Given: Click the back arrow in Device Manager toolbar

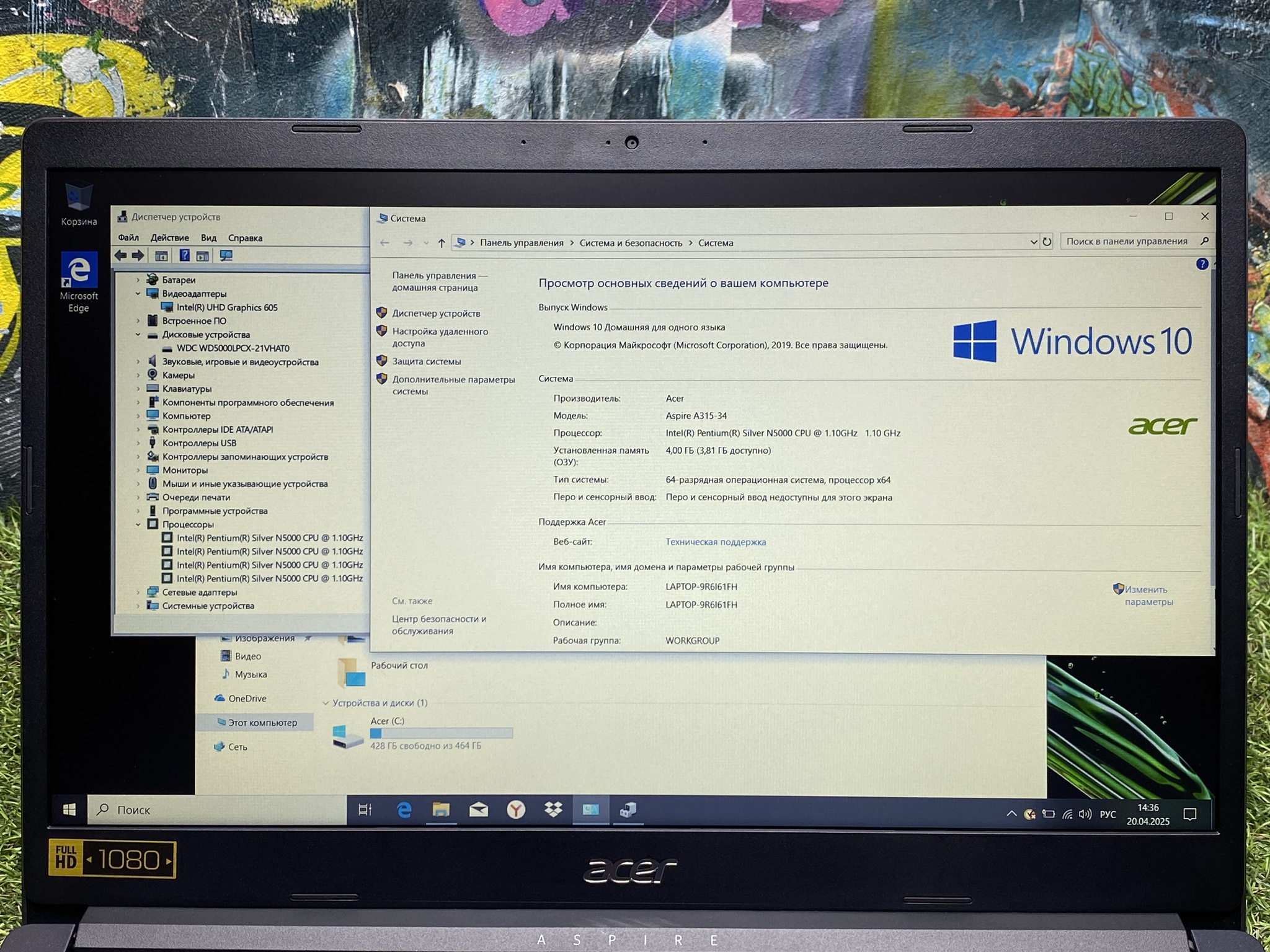Looking at the screenshot, I should coord(121,255).
